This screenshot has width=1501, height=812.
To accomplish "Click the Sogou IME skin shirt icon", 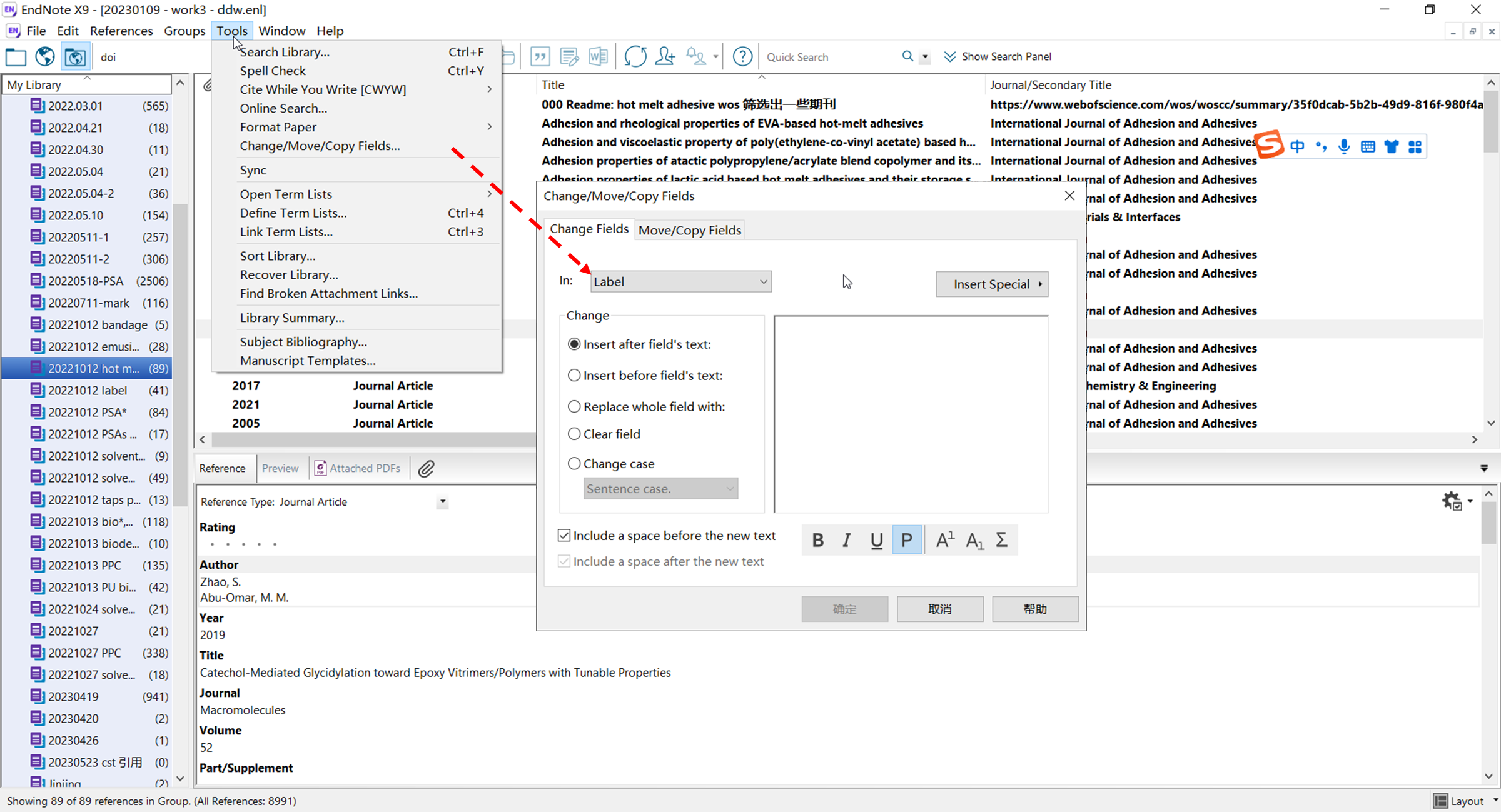I will click(1391, 146).
